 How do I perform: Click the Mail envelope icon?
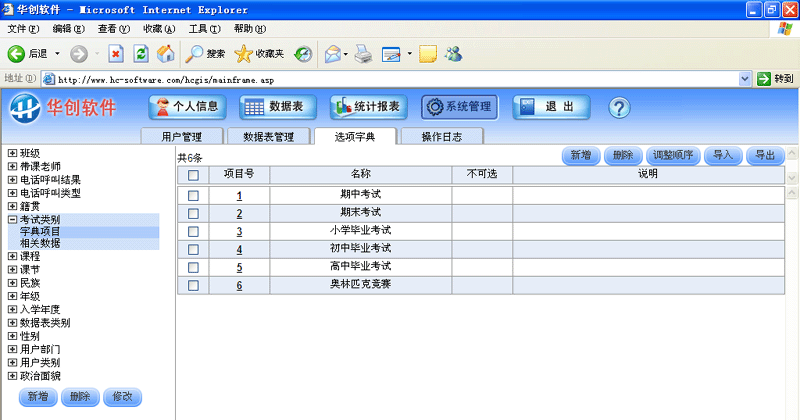coord(333,54)
